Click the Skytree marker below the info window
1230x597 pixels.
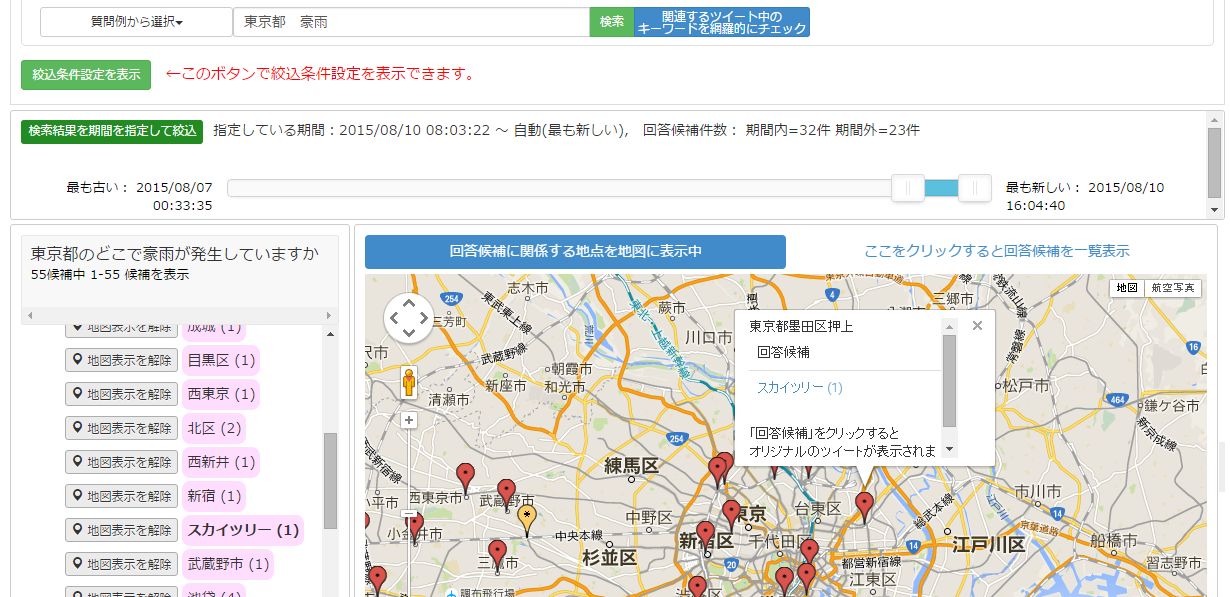pos(864,505)
